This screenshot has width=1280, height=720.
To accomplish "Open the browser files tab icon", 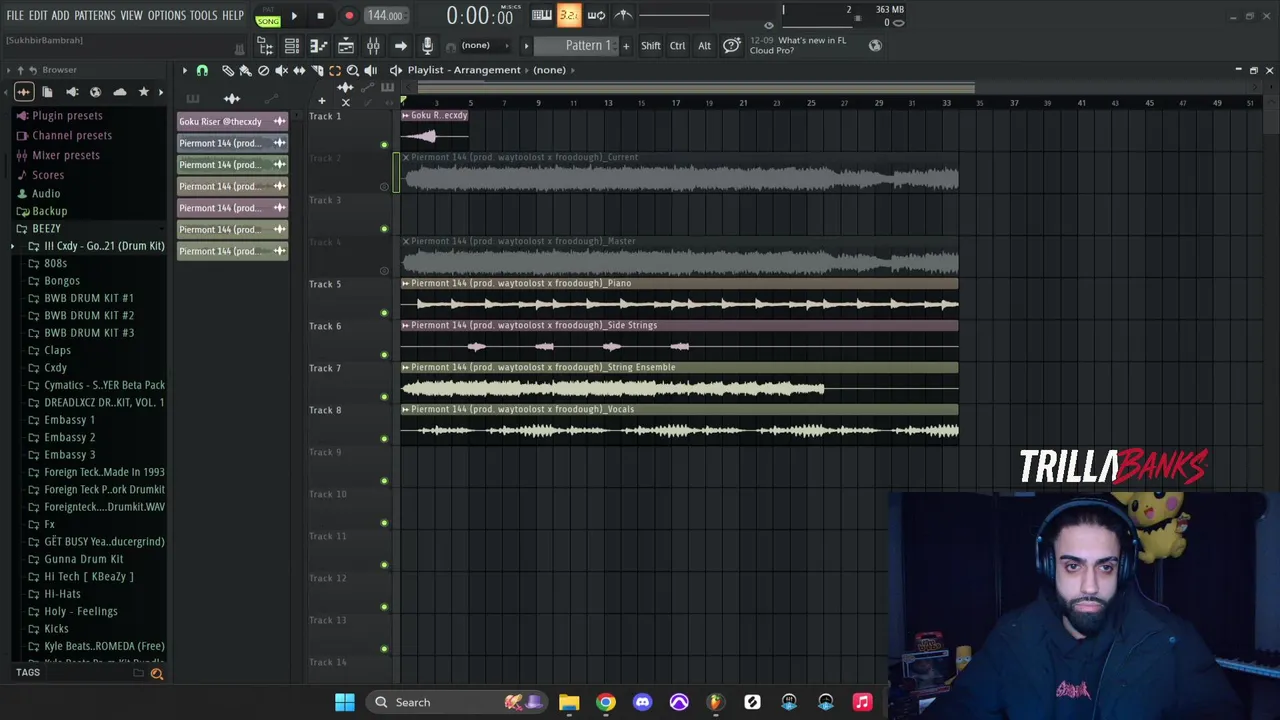I will point(47,92).
